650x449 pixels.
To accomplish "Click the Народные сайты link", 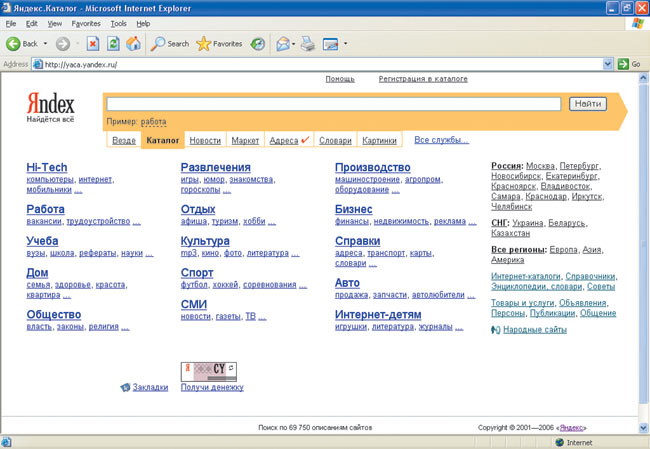I will pyautogui.click(x=535, y=330).
